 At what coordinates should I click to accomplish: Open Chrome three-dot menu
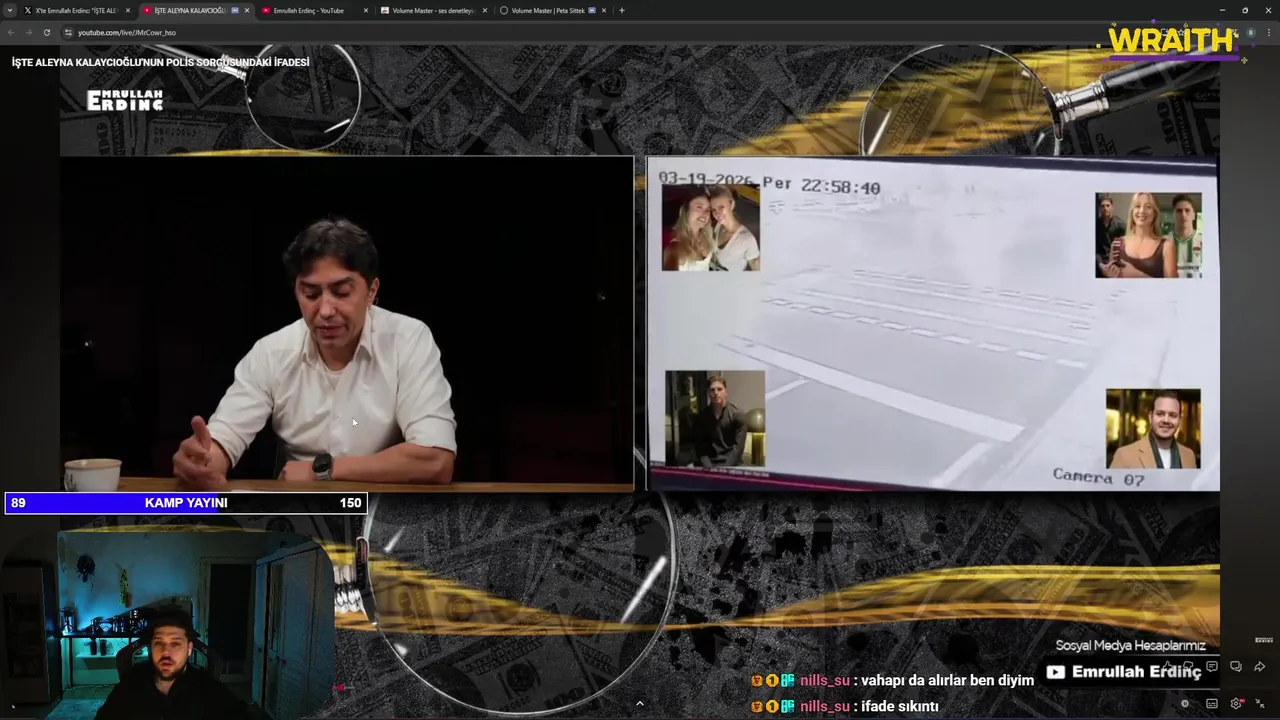coord(1268,32)
